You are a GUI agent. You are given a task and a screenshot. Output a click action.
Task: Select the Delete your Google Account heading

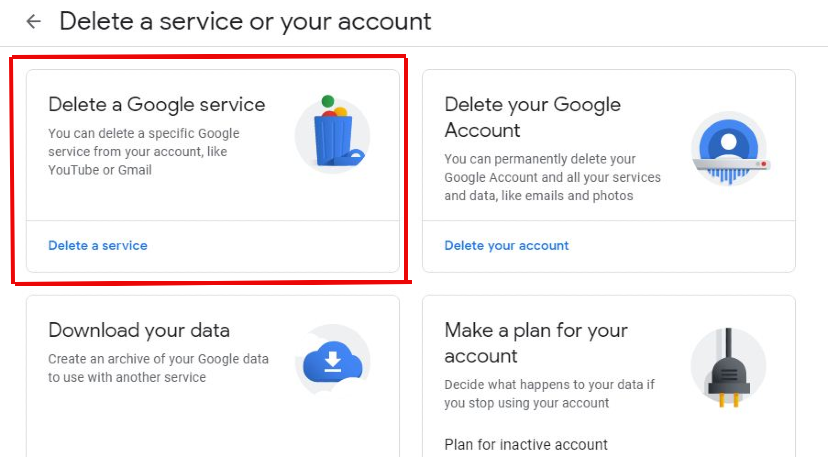(532, 117)
